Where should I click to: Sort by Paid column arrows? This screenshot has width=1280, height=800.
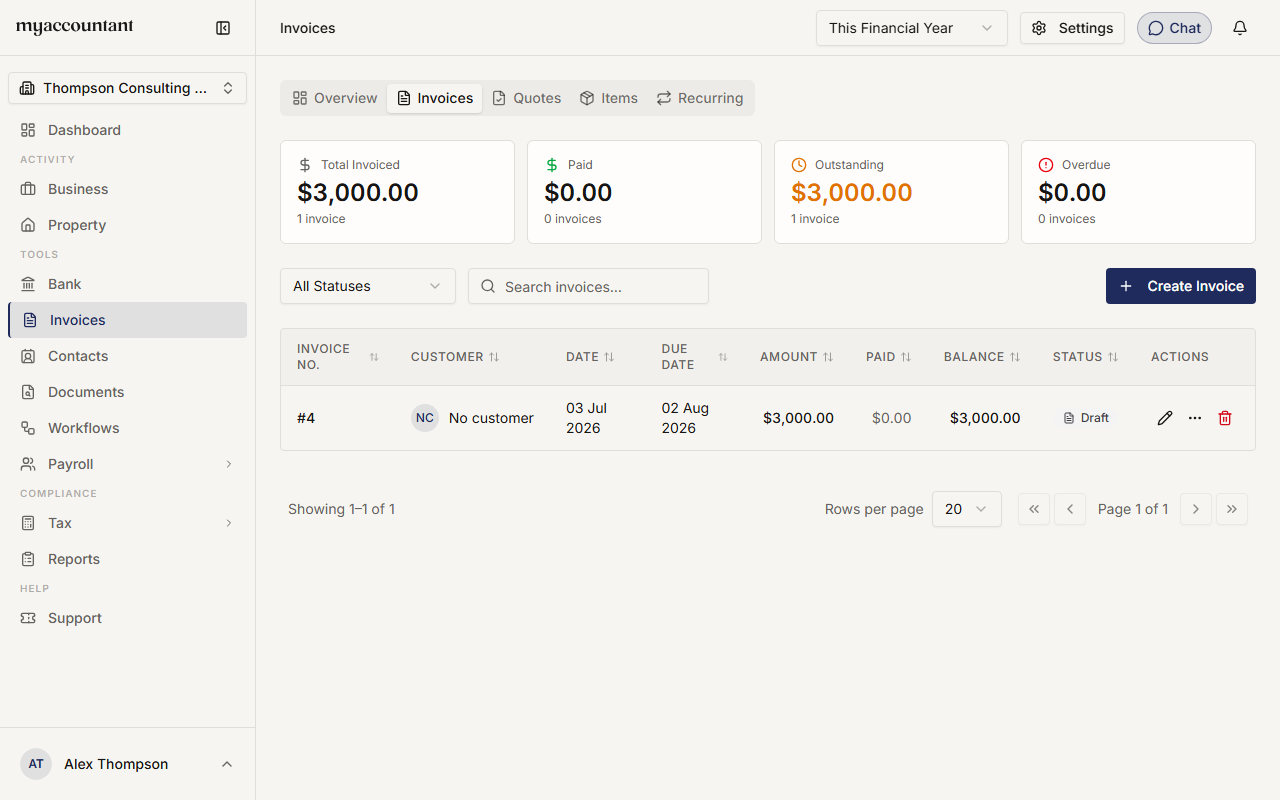(906, 357)
